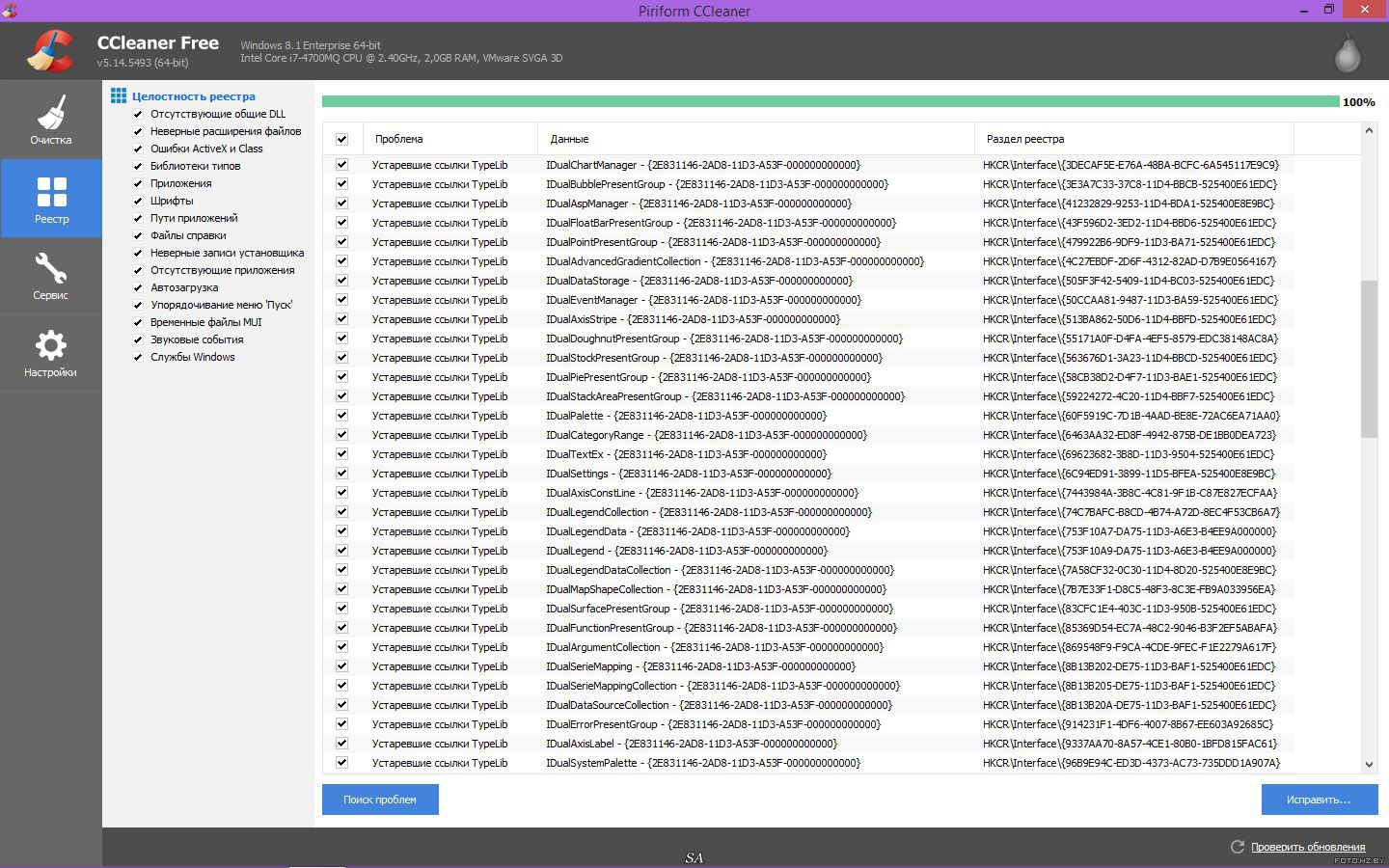The image size is (1389, 868).
Task: Click the green scan progress bar
Action: tap(830, 101)
